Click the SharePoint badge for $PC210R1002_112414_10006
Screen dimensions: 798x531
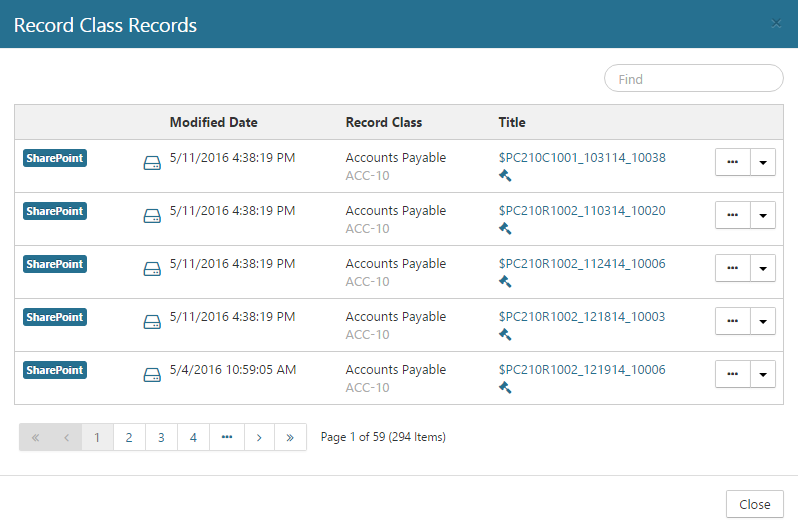click(x=55, y=264)
